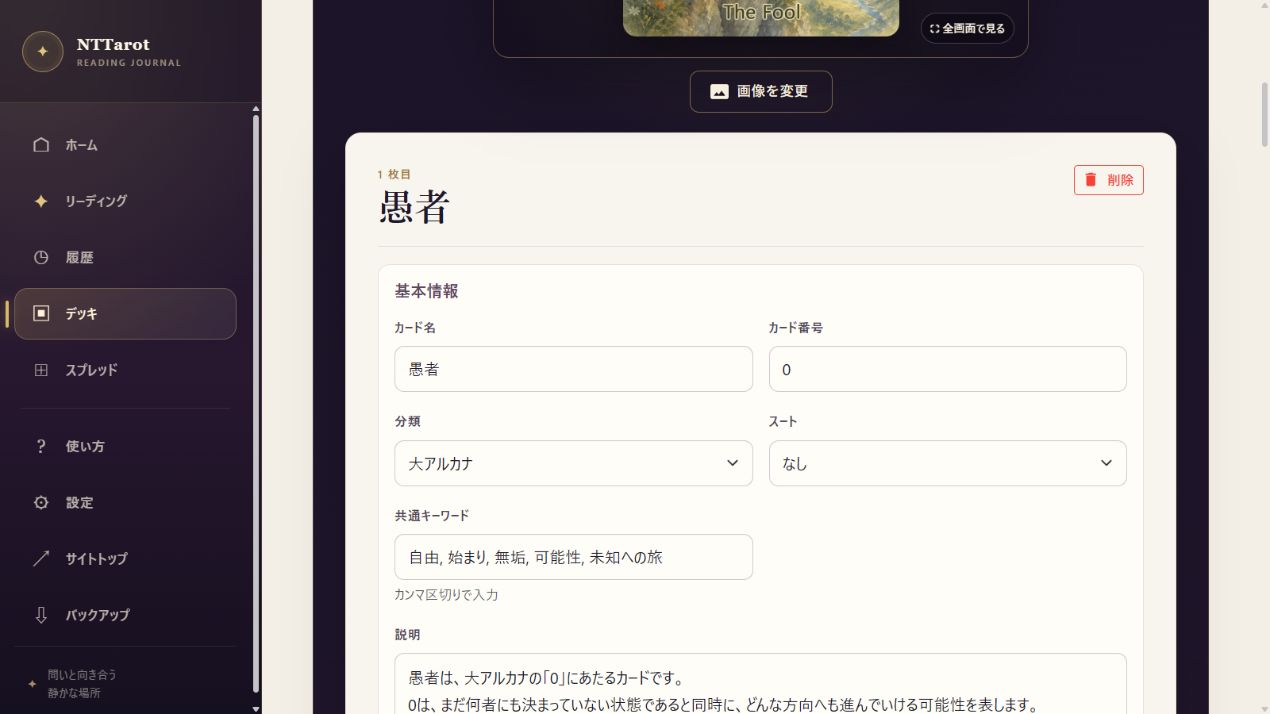The width and height of the screenshot is (1270, 714).
Task: Click 全画面で見る button
Action: [967, 29]
